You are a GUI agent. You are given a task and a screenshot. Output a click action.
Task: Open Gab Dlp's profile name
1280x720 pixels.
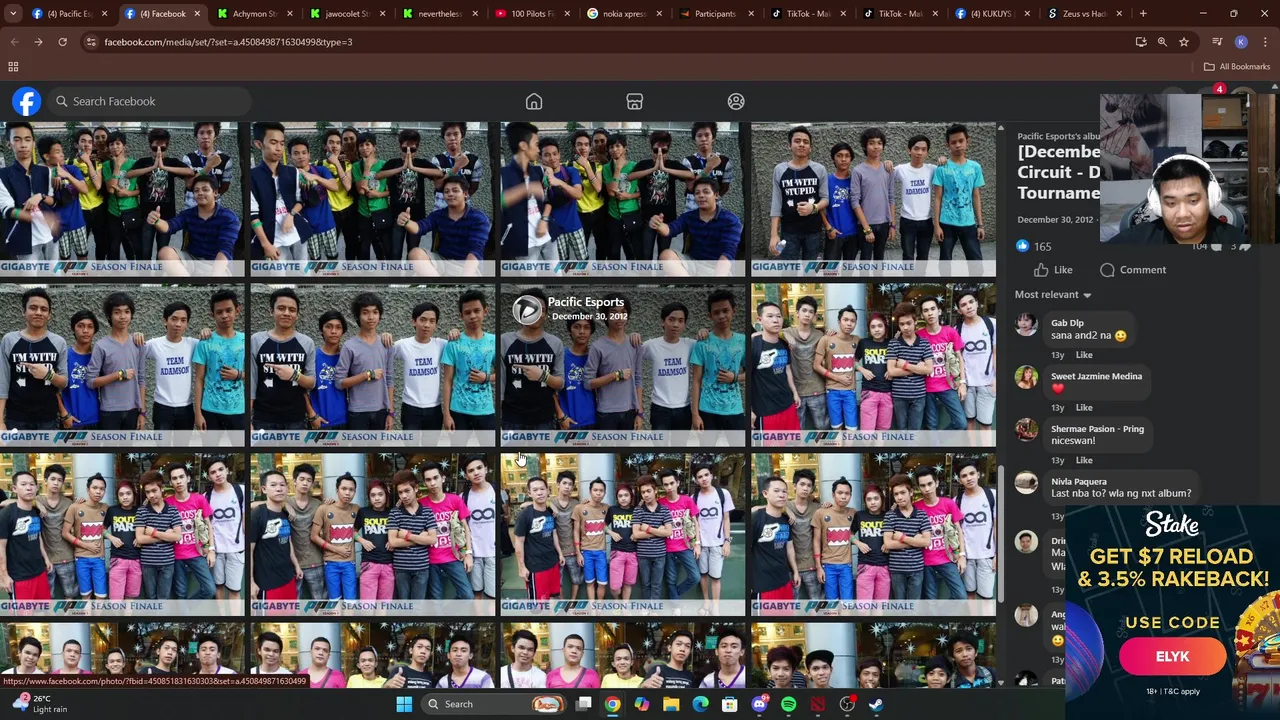pyautogui.click(x=1067, y=323)
